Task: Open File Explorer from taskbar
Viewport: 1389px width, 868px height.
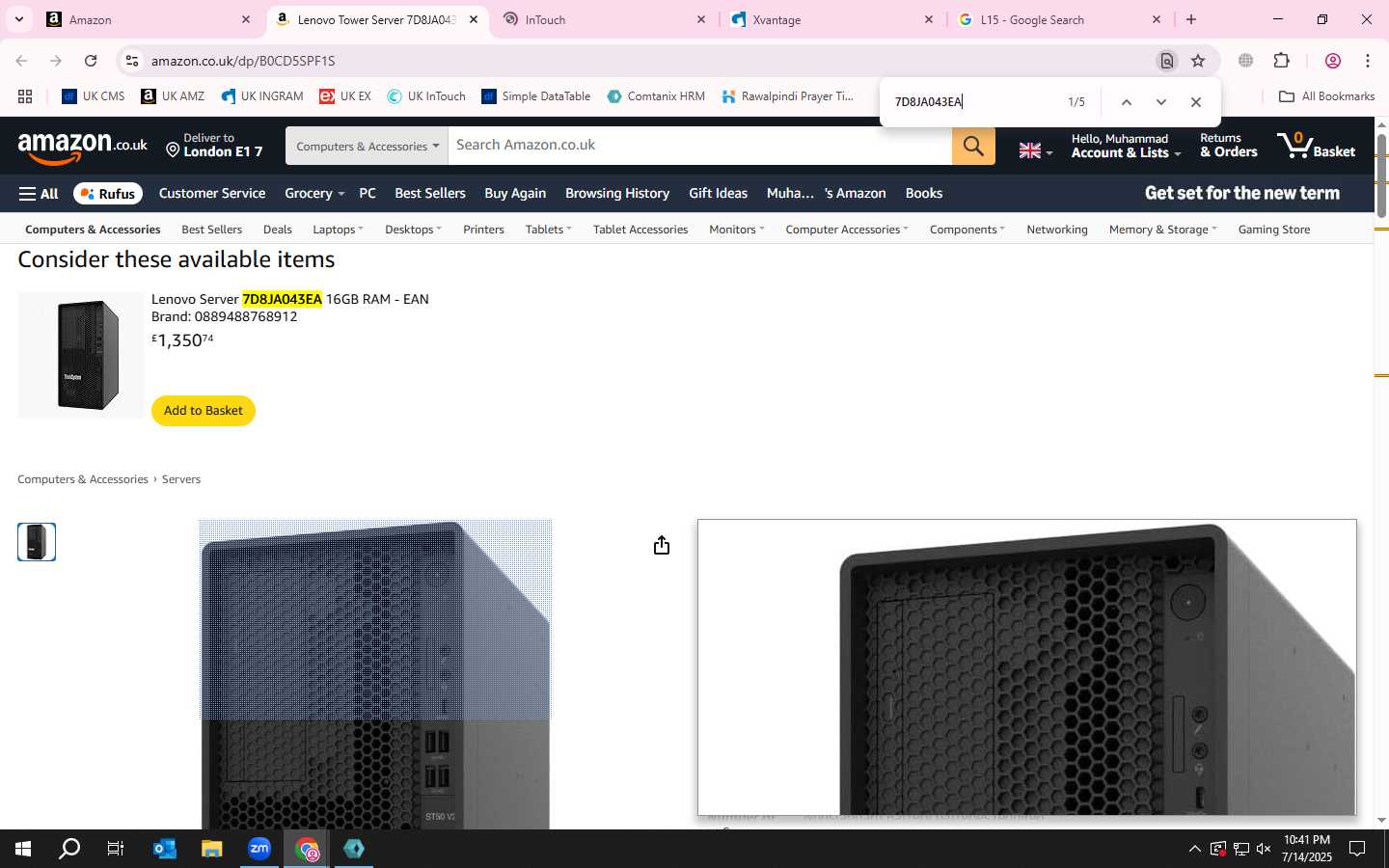Action: pyautogui.click(x=211, y=849)
